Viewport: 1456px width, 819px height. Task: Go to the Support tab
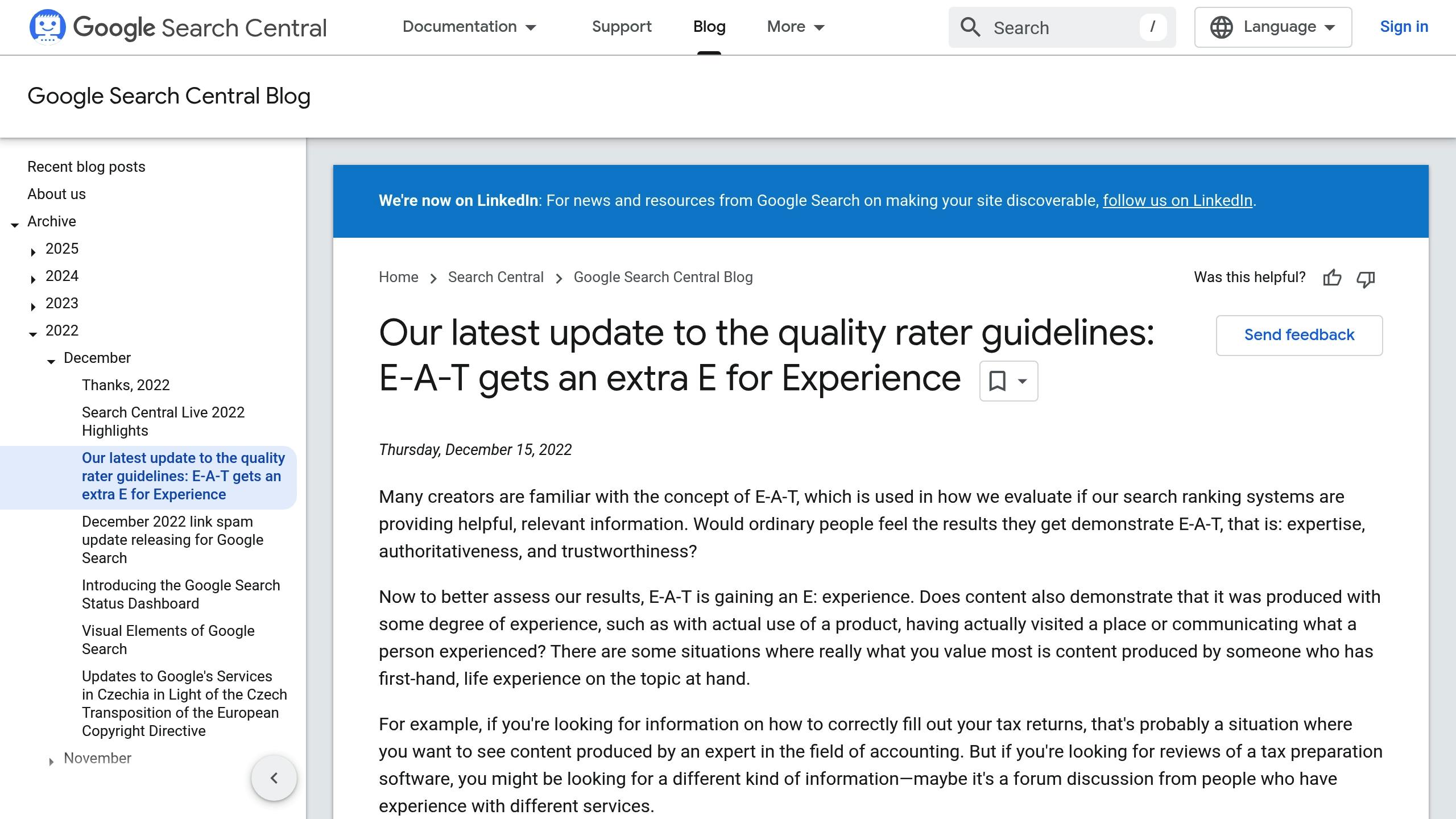pos(622,27)
